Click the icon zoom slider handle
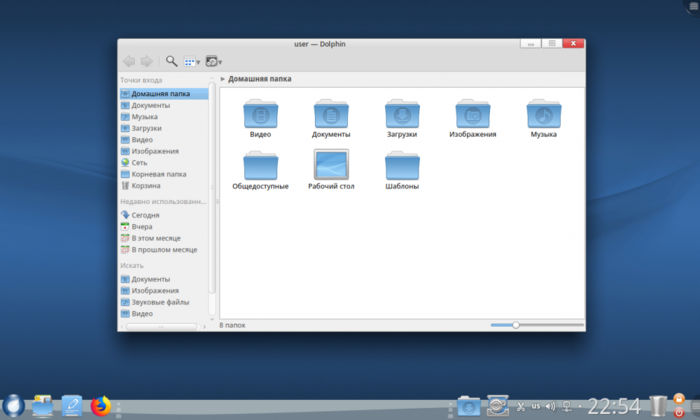The width and height of the screenshot is (700, 420). click(x=515, y=325)
